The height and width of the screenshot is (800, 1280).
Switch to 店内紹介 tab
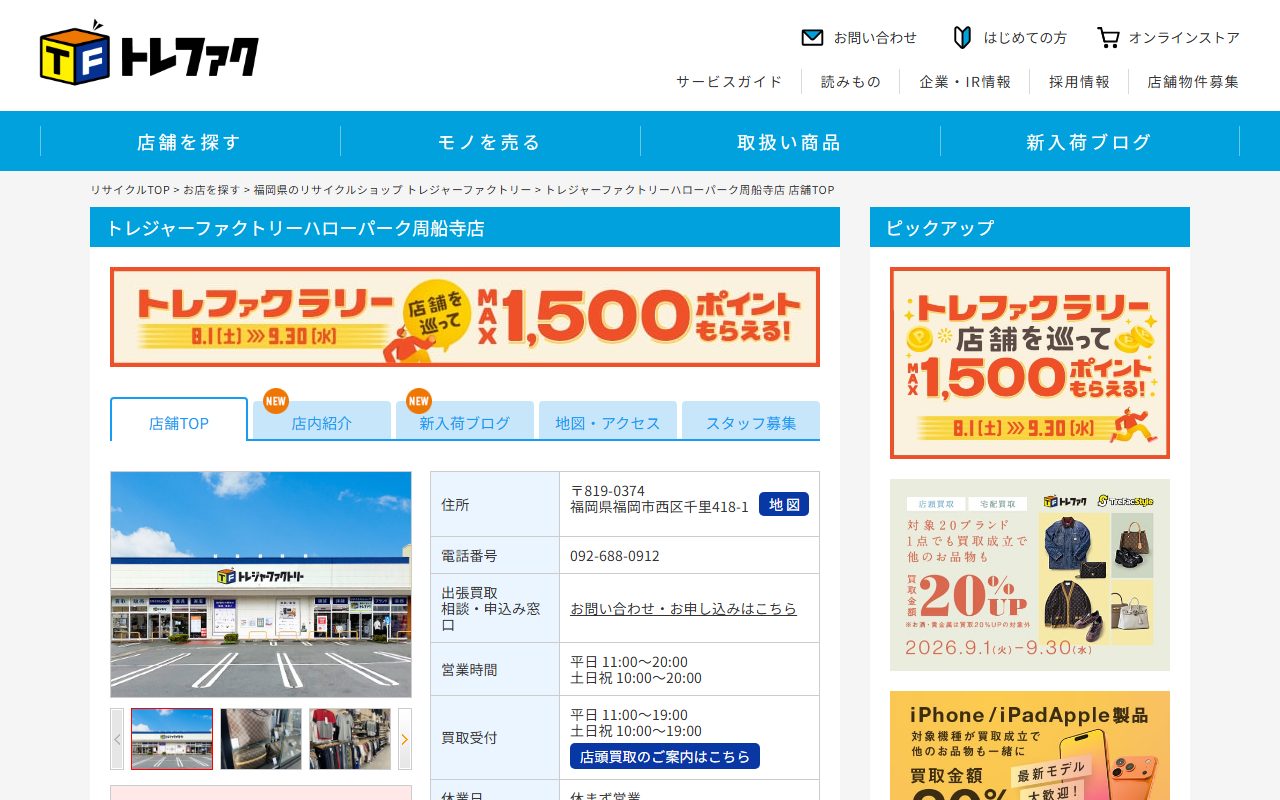(x=322, y=422)
